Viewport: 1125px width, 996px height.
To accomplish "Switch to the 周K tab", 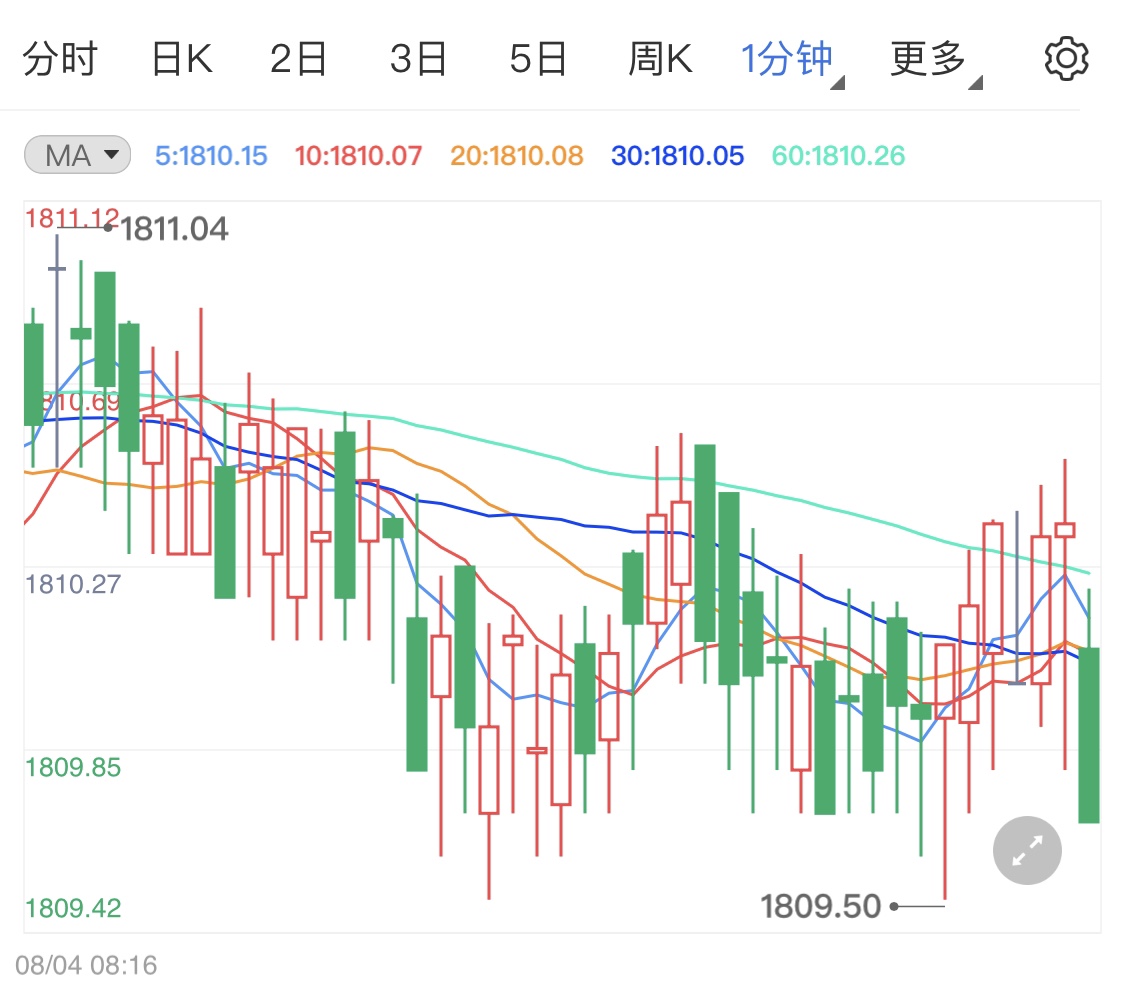I will (x=660, y=59).
